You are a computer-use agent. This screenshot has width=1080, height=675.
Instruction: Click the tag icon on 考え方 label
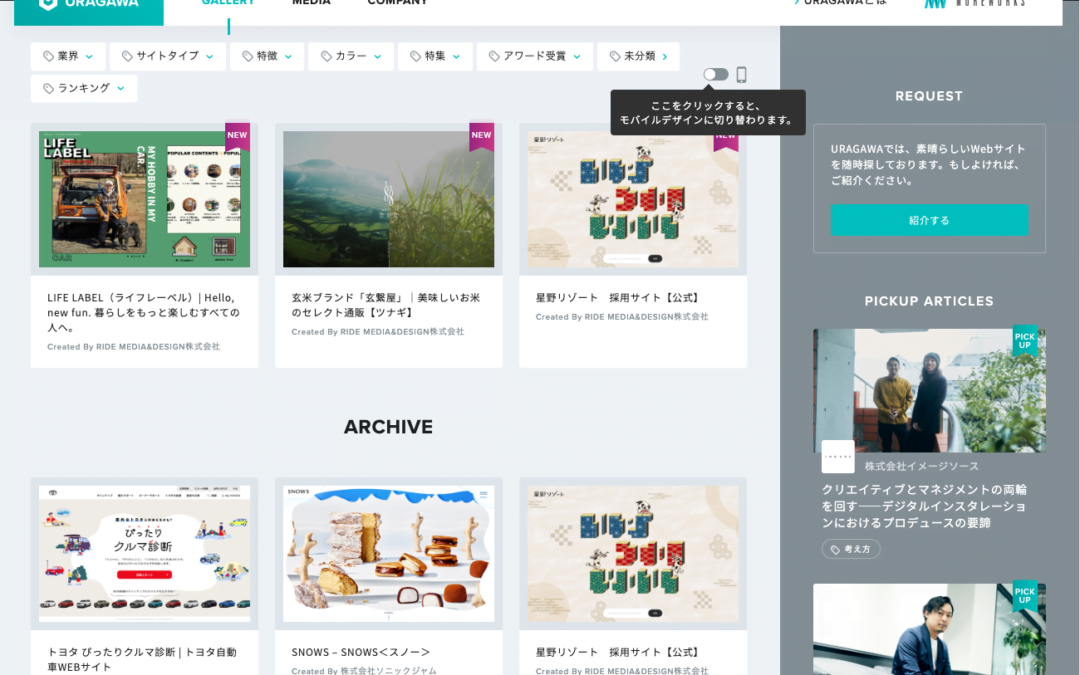click(835, 550)
